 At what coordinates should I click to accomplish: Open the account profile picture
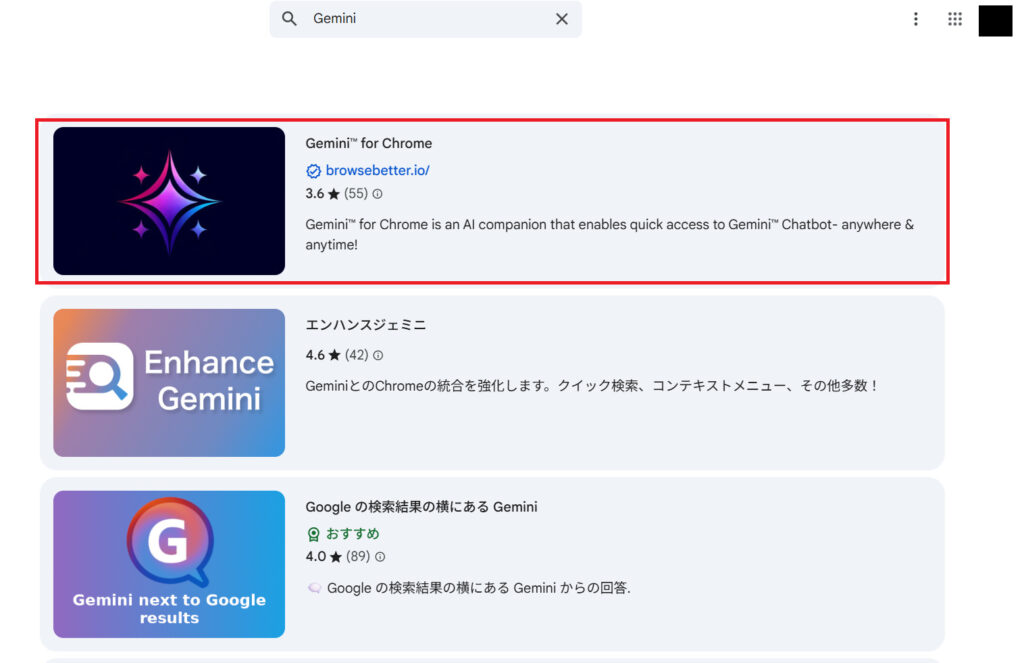point(995,20)
